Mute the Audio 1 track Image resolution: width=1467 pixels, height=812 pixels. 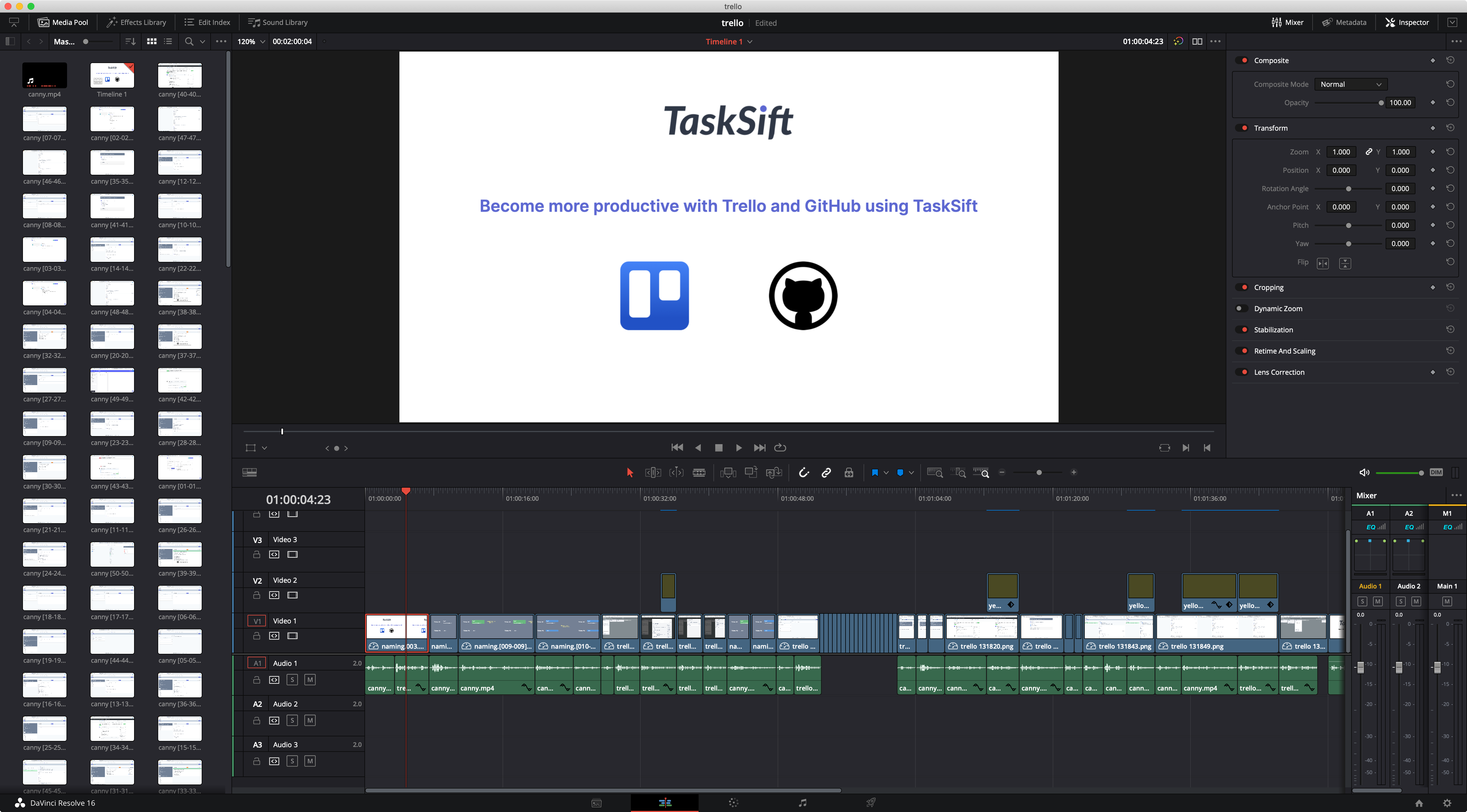click(x=310, y=680)
